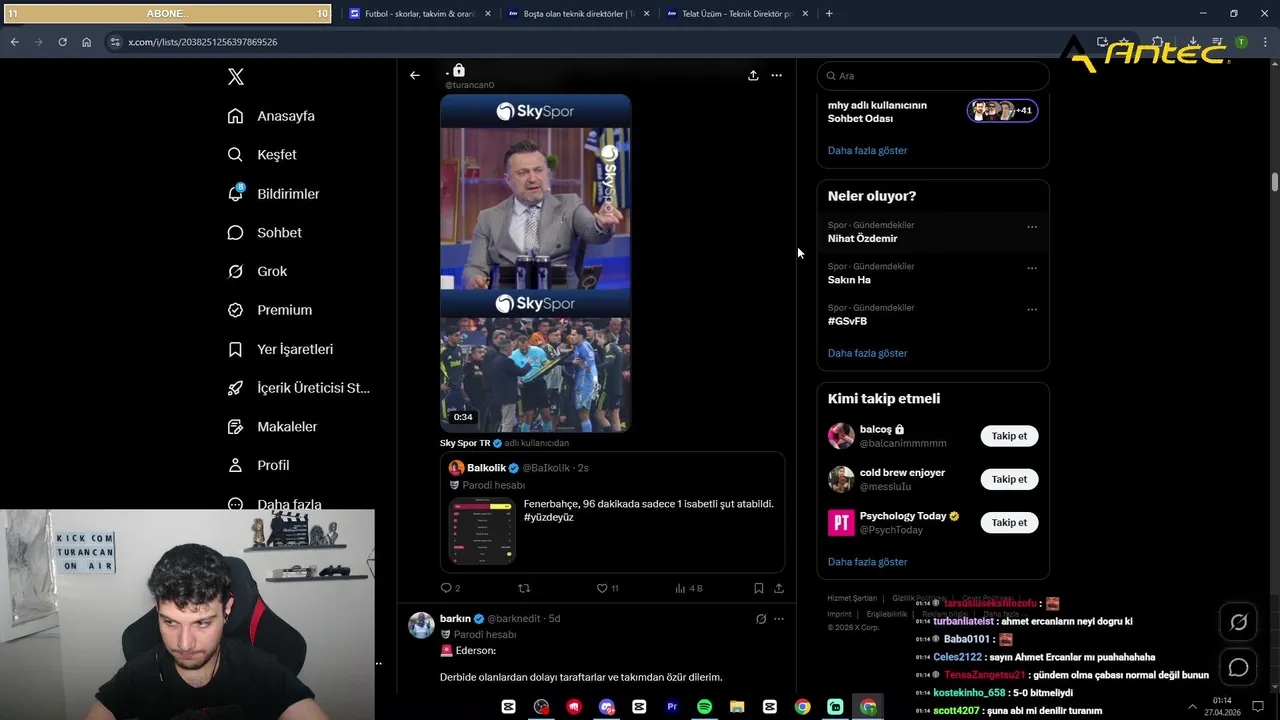Join mhy's Sohbet Odası avatars badge
The image size is (1280, 720).
tap(1002, 111)
